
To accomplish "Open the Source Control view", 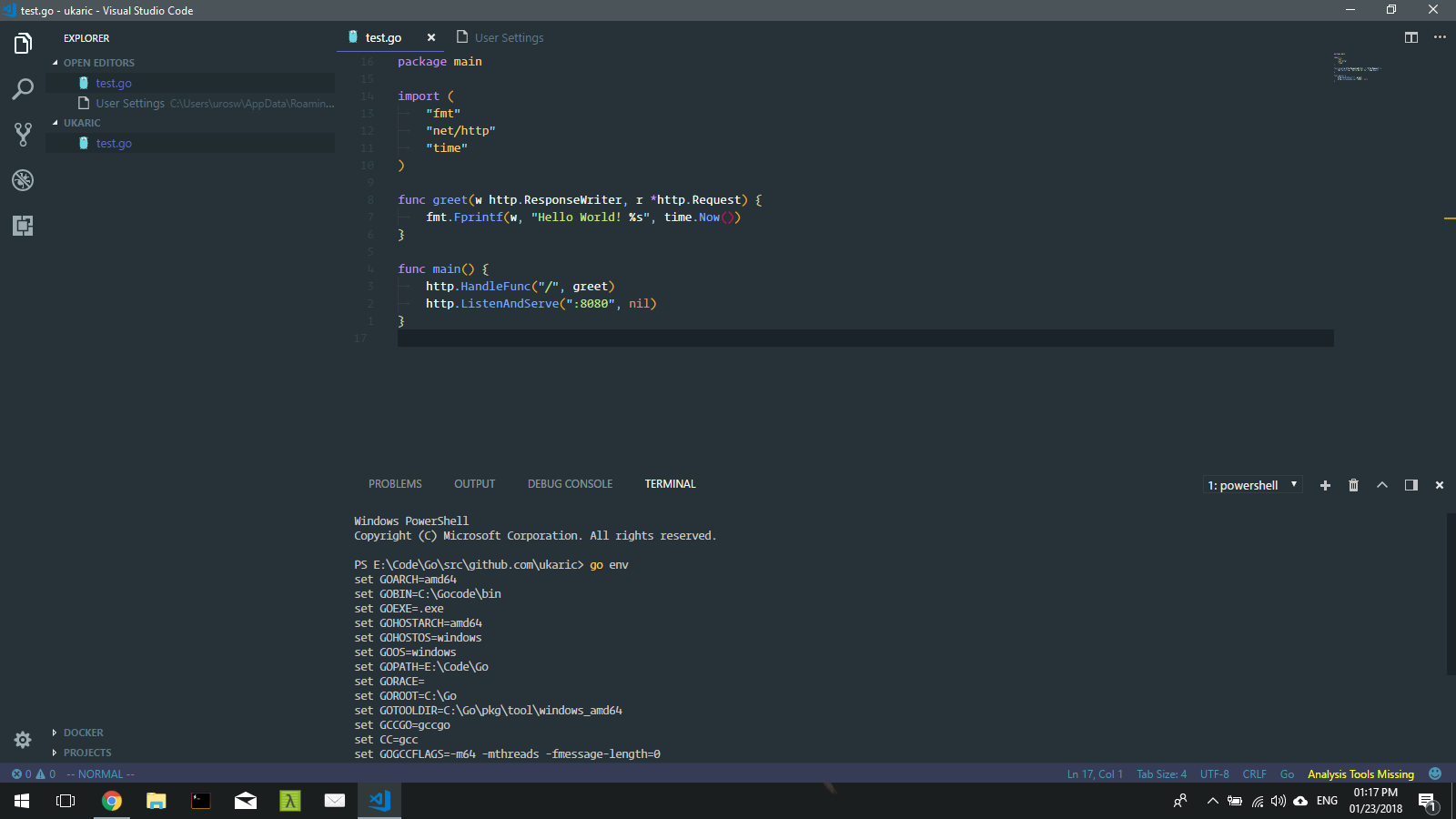I will coord(23,134).
